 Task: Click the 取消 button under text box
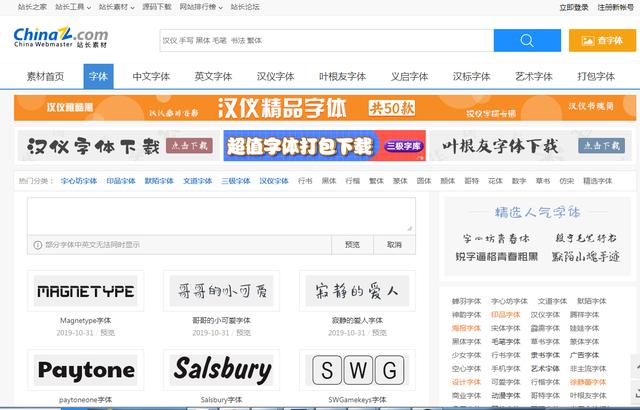point(394,244)
